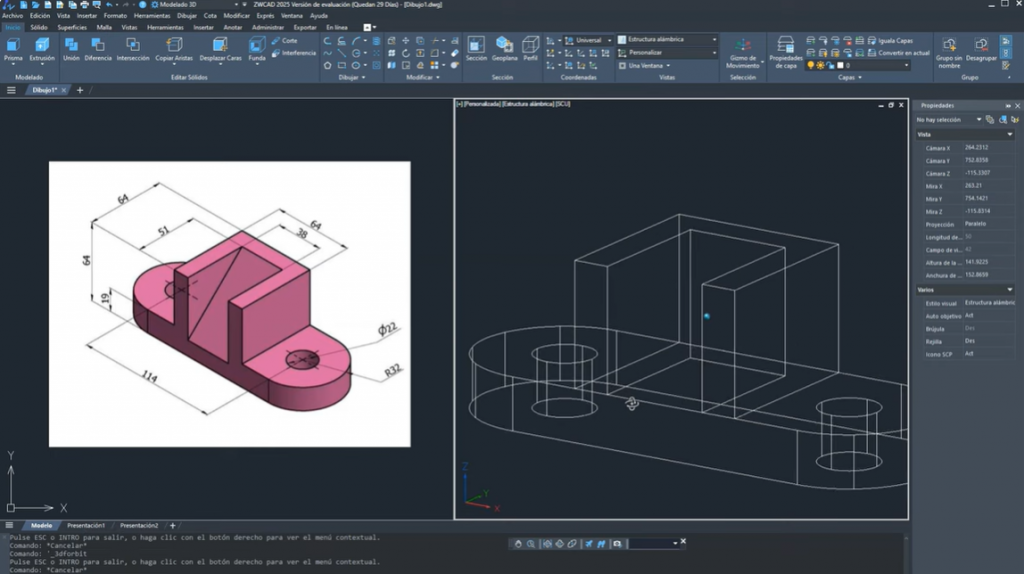Toggle layer freeze sun icon
The height and width of the screenshot is (574, 1024).
point(820,65)
